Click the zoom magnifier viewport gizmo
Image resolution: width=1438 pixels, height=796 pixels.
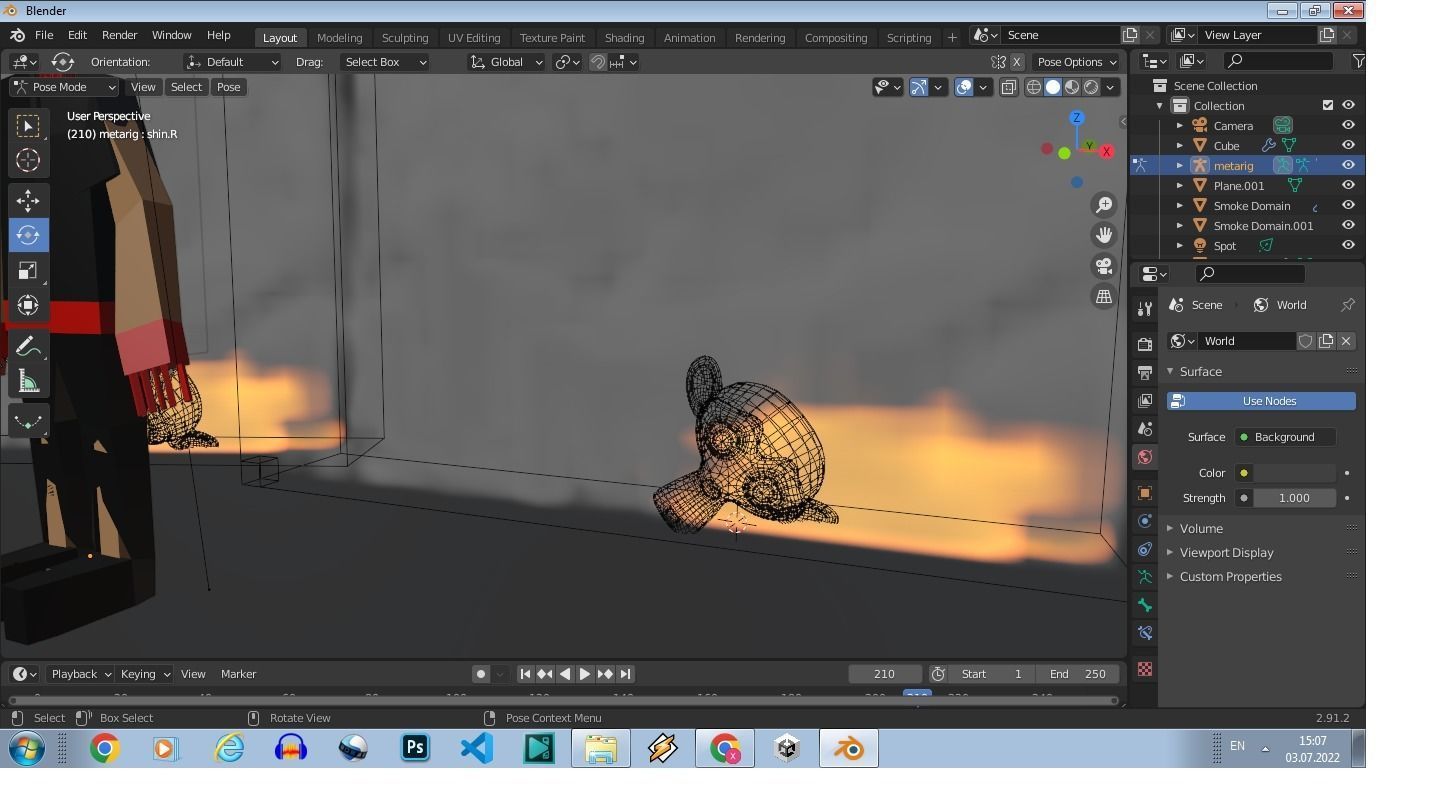(x=1104, y=205)
